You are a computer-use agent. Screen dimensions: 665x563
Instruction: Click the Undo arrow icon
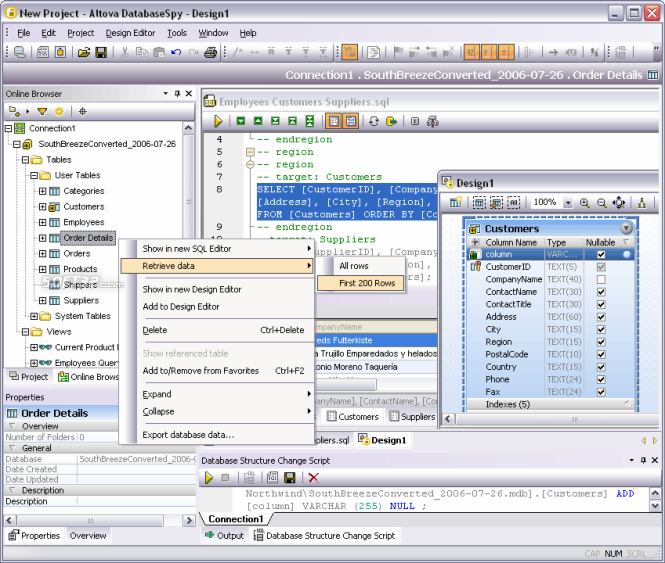[x=176, y=53]
